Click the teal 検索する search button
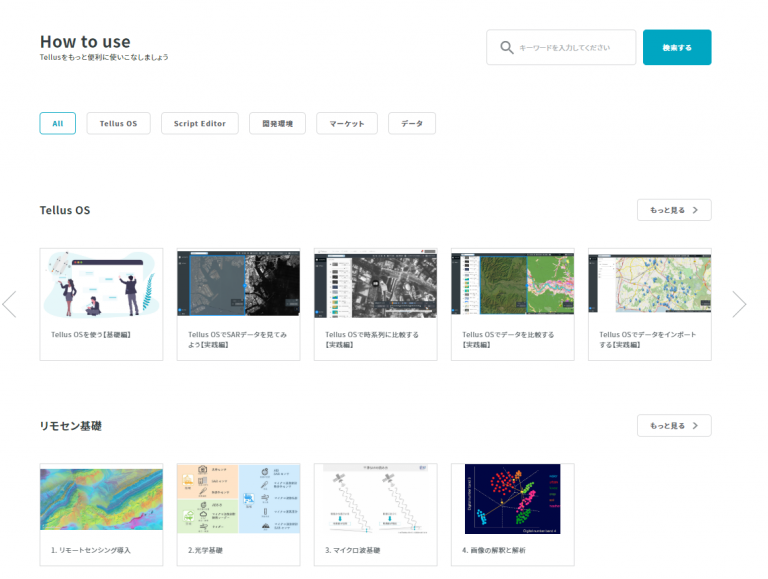Viewport: 768px width, 579px height. (677, 48)
